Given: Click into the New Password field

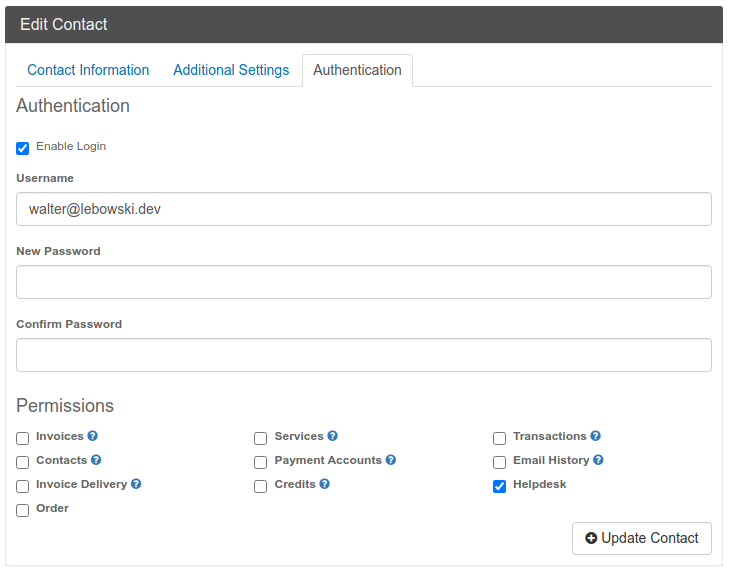Looking at the screenshot, I should coord(364,282).
